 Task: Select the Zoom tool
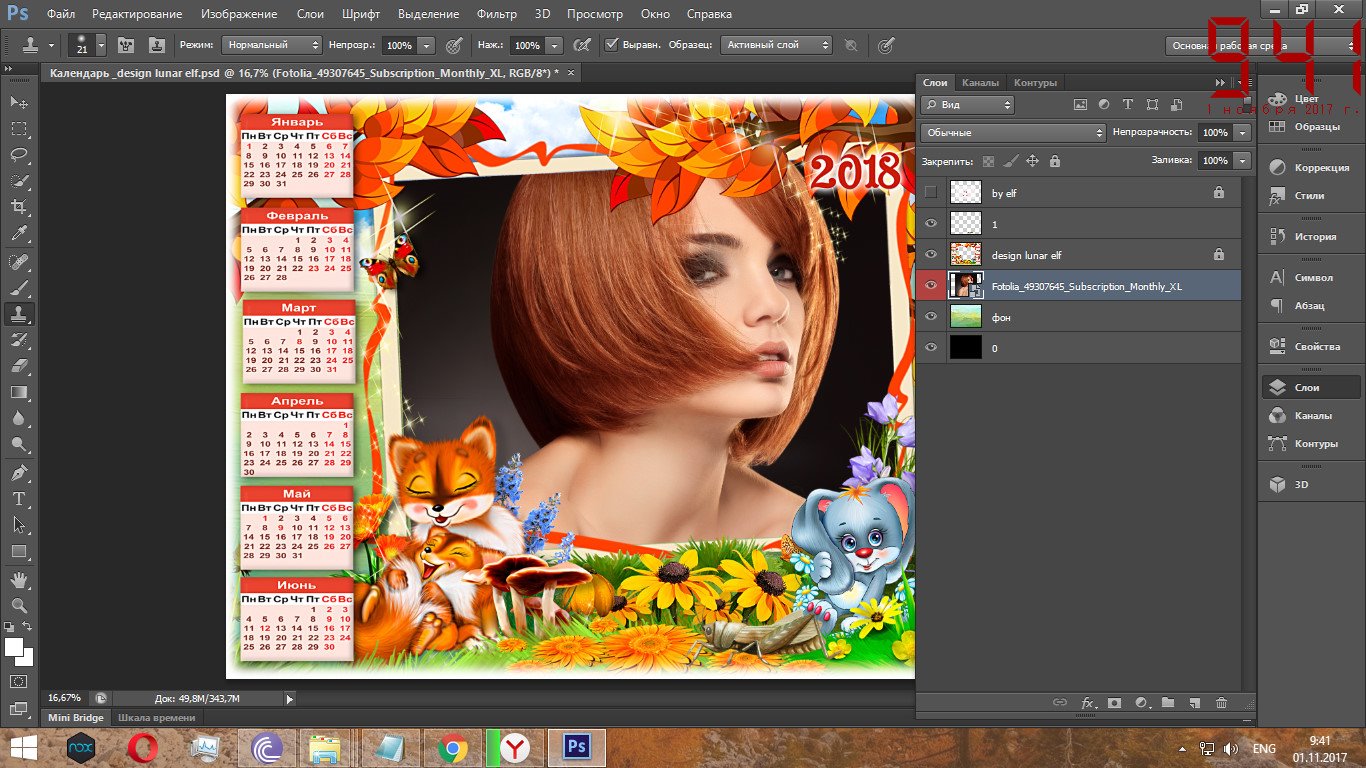(19, 605)
